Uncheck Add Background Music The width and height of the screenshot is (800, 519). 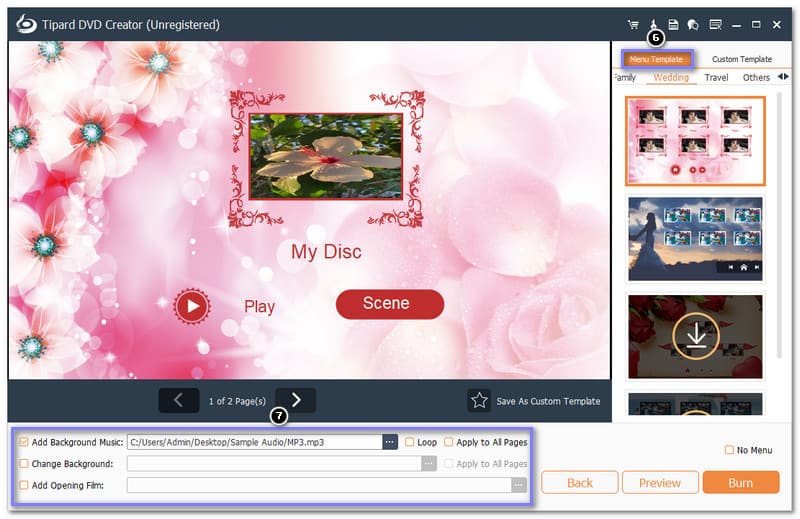[23, 442]
